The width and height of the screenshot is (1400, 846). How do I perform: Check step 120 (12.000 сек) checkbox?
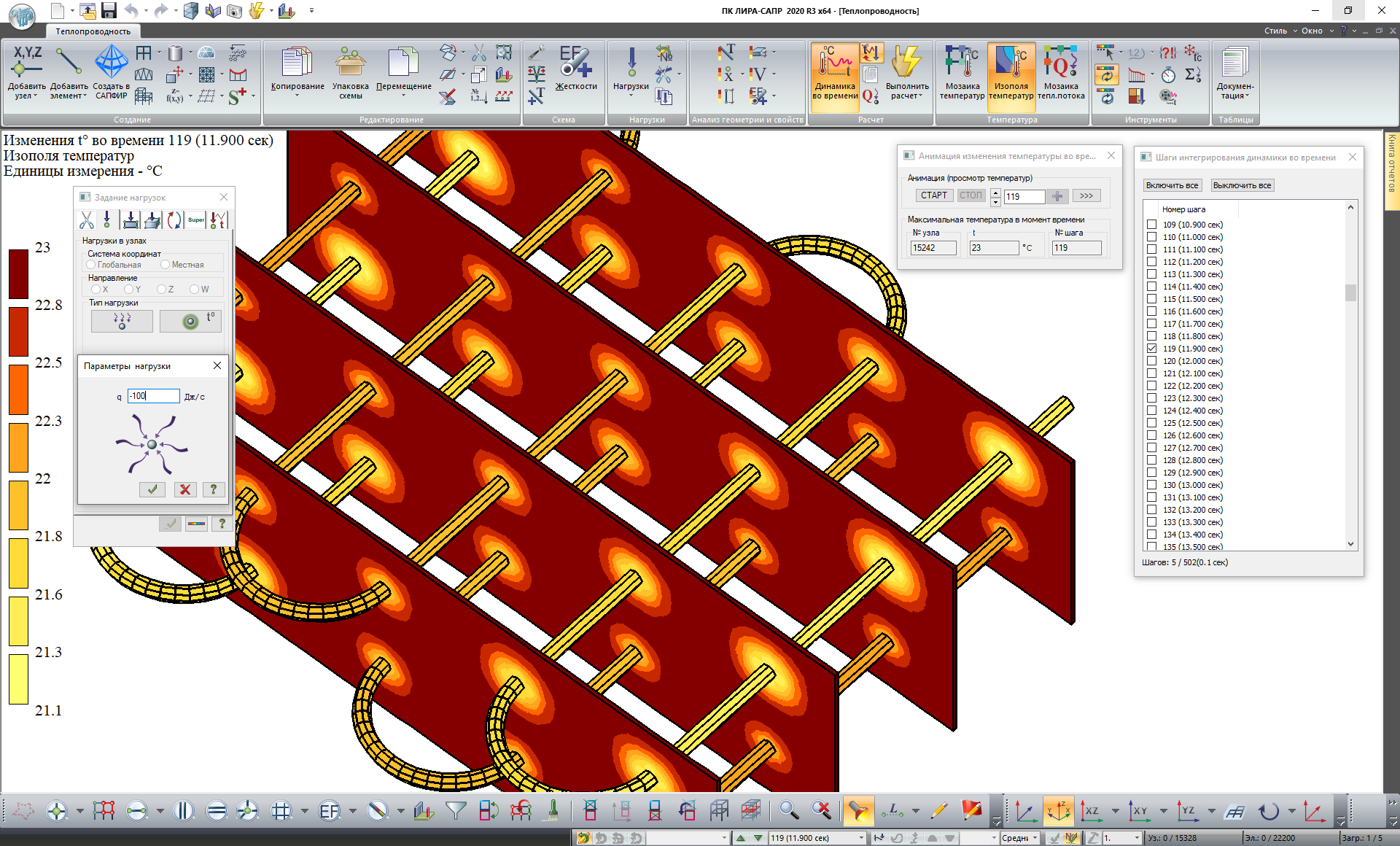(1152, 361)
